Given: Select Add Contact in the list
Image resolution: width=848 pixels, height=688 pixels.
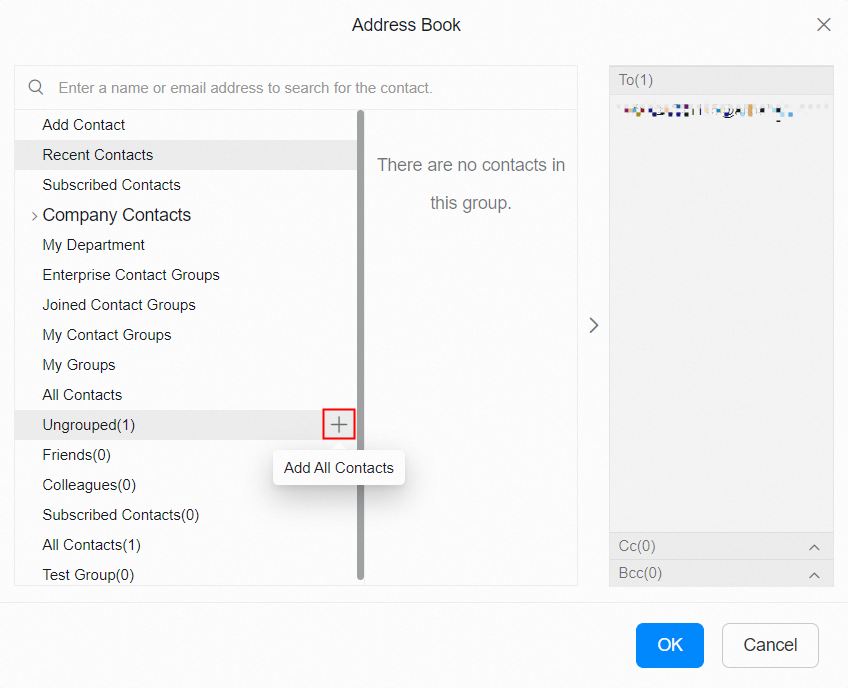Looking at the screenshot, I should pos(84,125).
